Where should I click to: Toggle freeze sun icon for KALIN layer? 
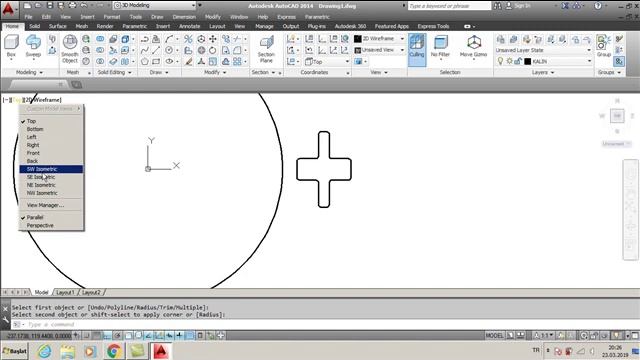(509, 61)
